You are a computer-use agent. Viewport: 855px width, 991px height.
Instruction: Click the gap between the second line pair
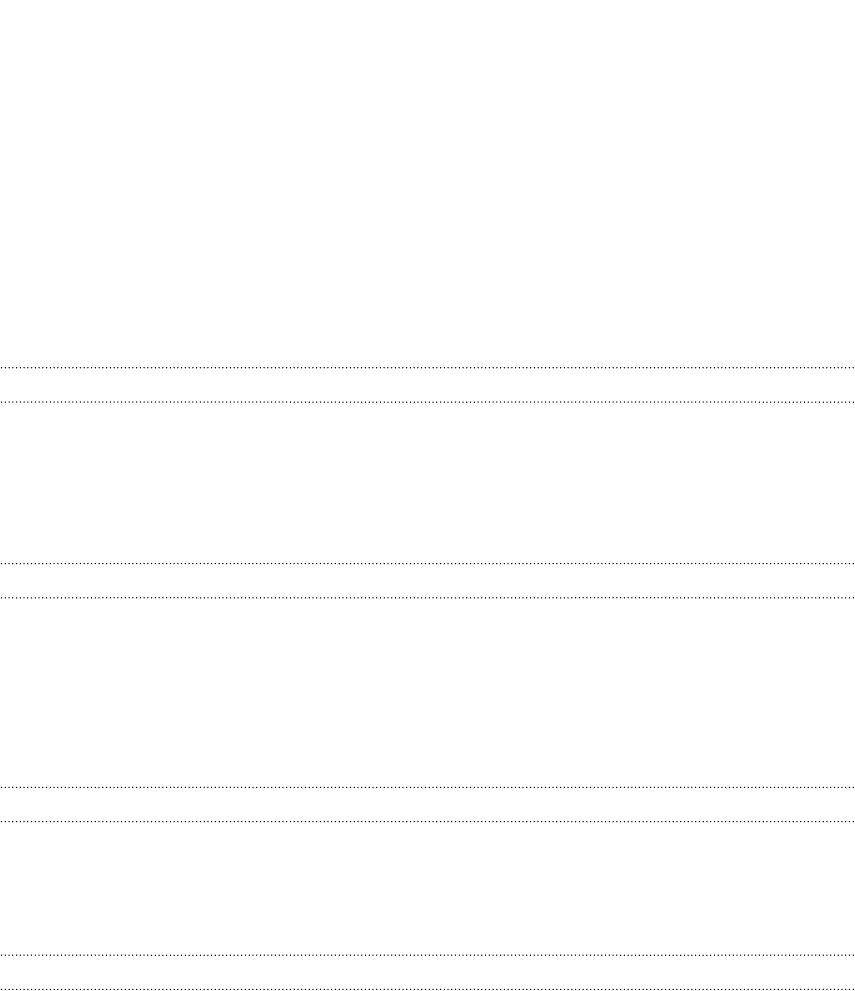(x=427, y=580)
